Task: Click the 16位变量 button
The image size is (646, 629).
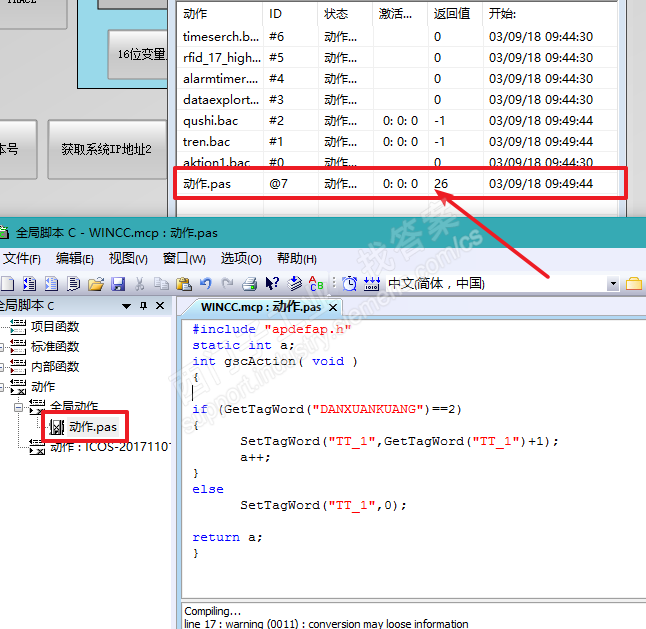Action: click(x=138, y=54)
